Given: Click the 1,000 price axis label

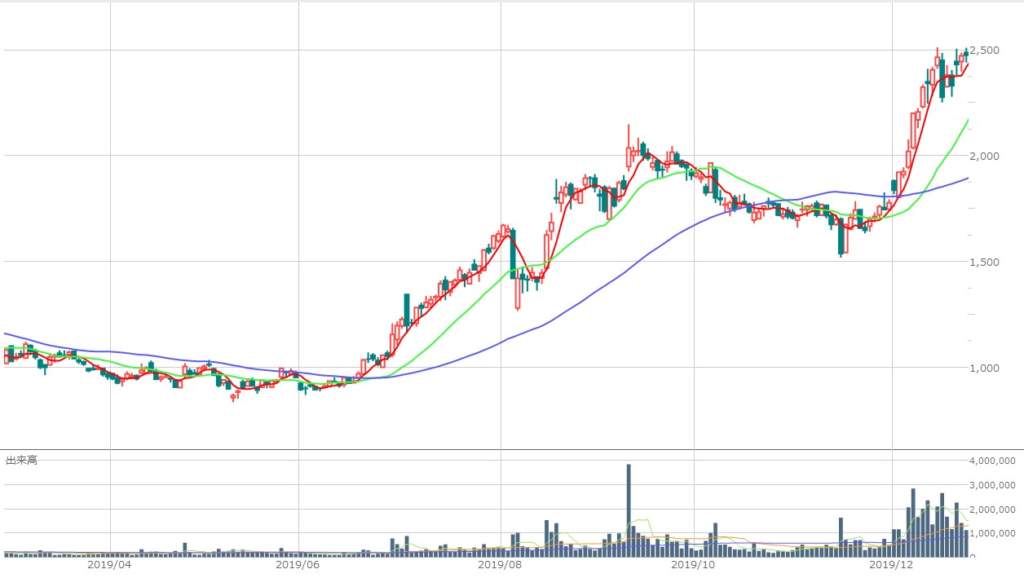Looking at the screenshot, I should click(x=984, y=368).
